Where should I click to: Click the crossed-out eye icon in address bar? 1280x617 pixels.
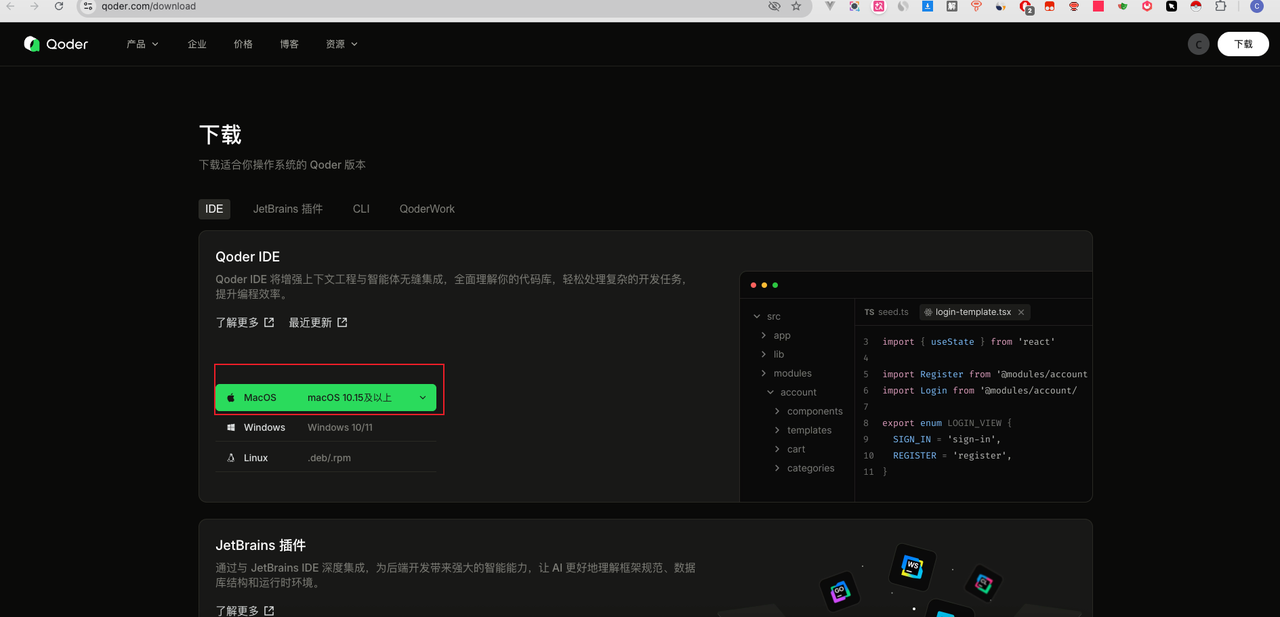click(774, 6)
